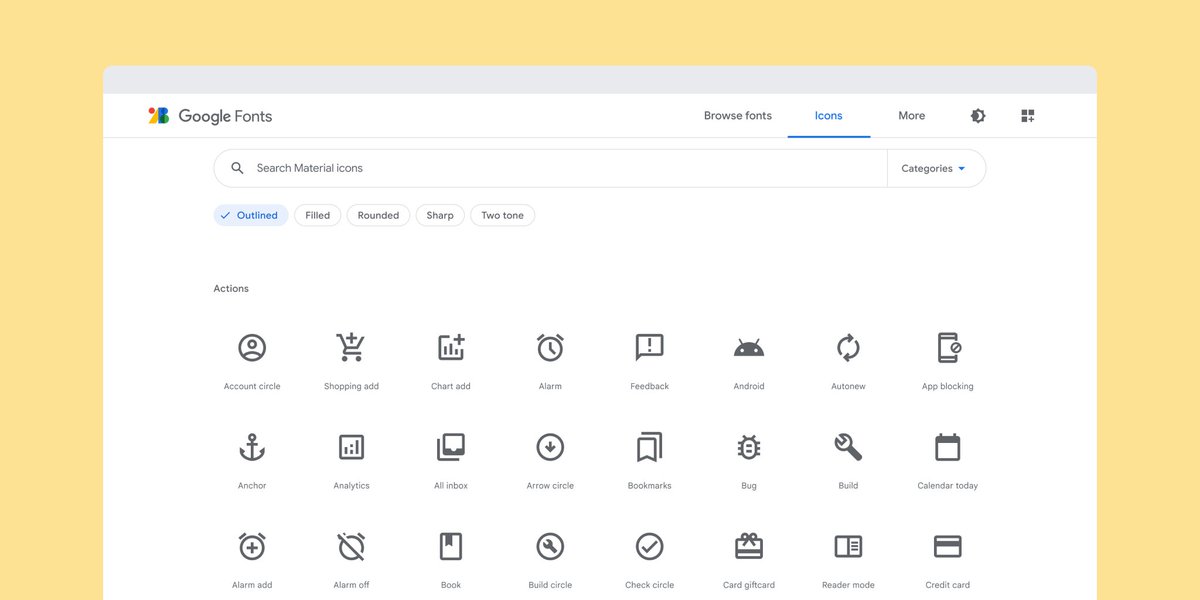Choose the Arrow circle icon

550,447
